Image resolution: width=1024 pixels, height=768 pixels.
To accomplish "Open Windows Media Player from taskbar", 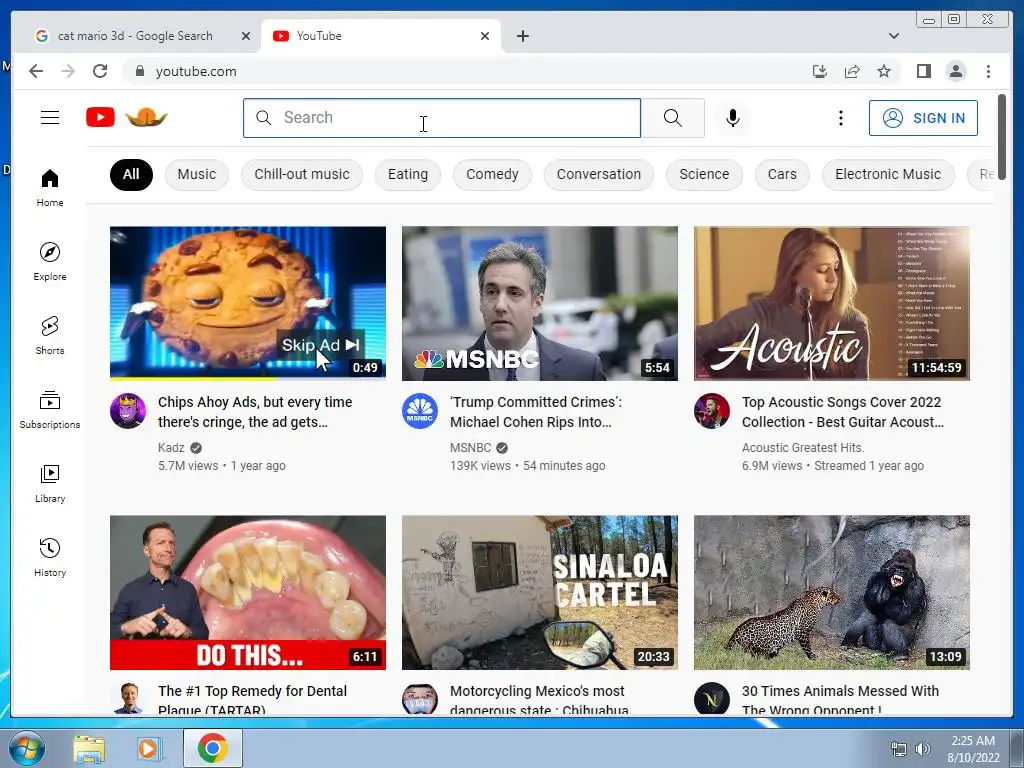I will (149, 748).
